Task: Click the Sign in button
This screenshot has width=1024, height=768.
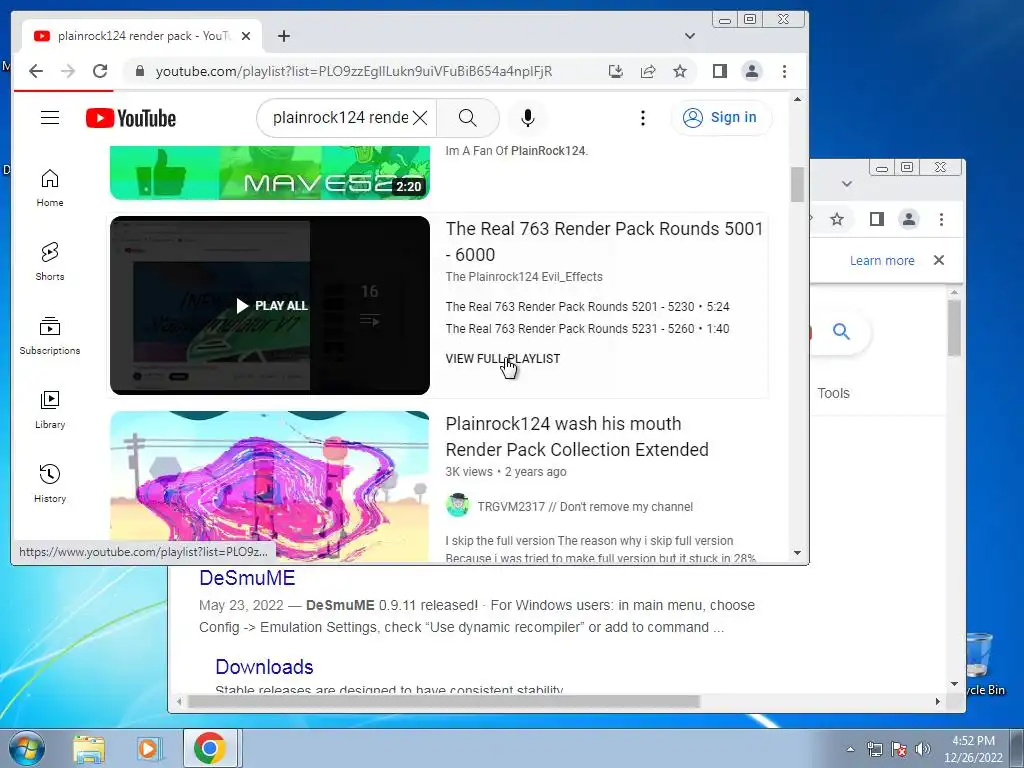Action: [x=720, y=118]
